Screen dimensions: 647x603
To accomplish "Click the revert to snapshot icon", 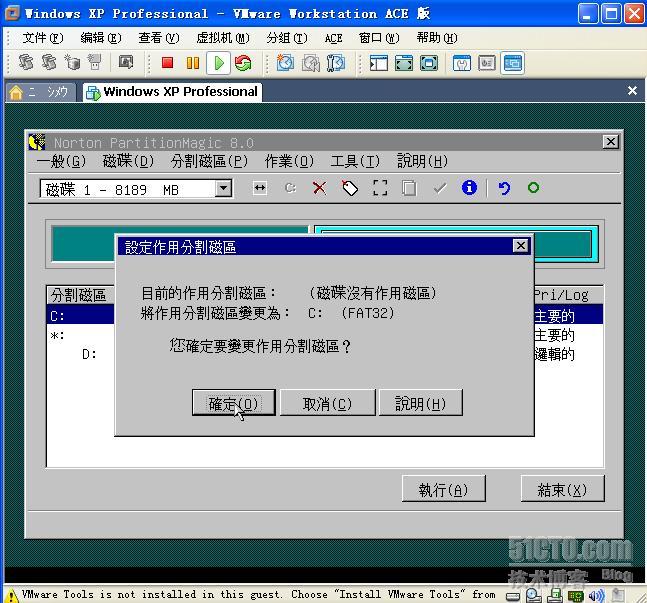I will 310,63.
